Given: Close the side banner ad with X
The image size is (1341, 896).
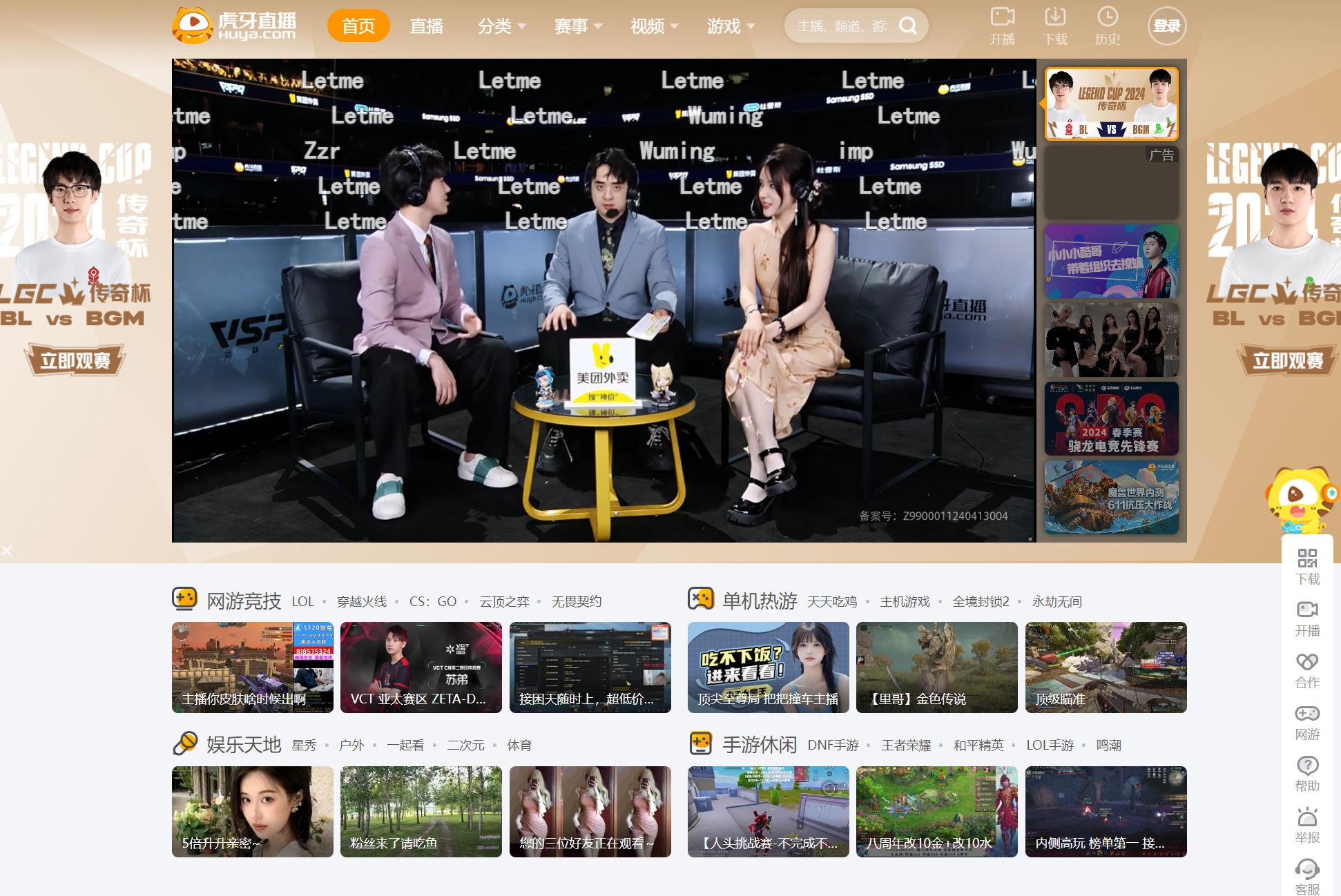Looking at the screenshot, I should (6, 550).
